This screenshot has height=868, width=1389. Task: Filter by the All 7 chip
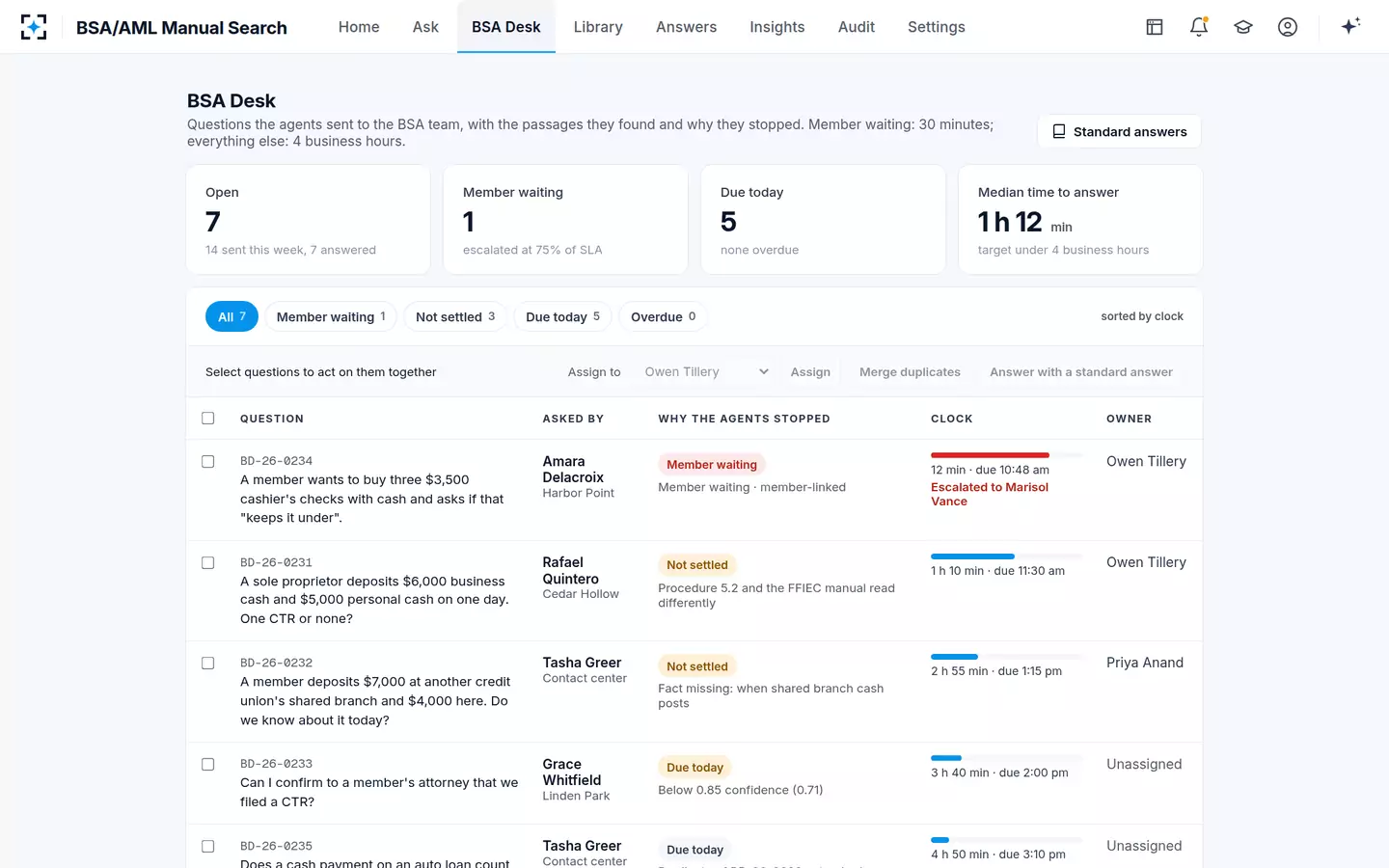[x=231, y=316]
